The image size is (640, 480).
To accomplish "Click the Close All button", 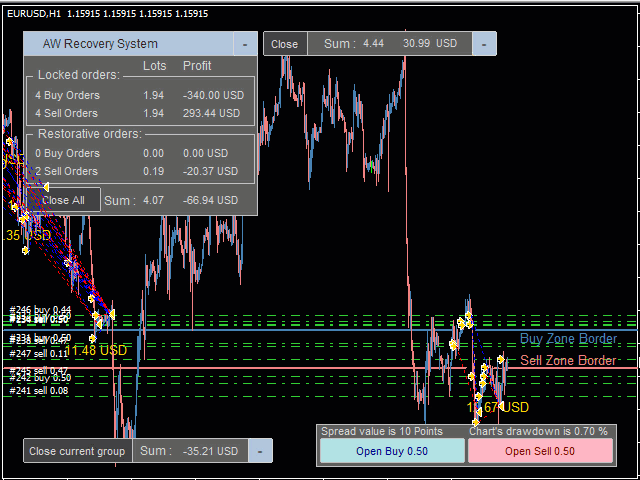I will pos(64,200).
